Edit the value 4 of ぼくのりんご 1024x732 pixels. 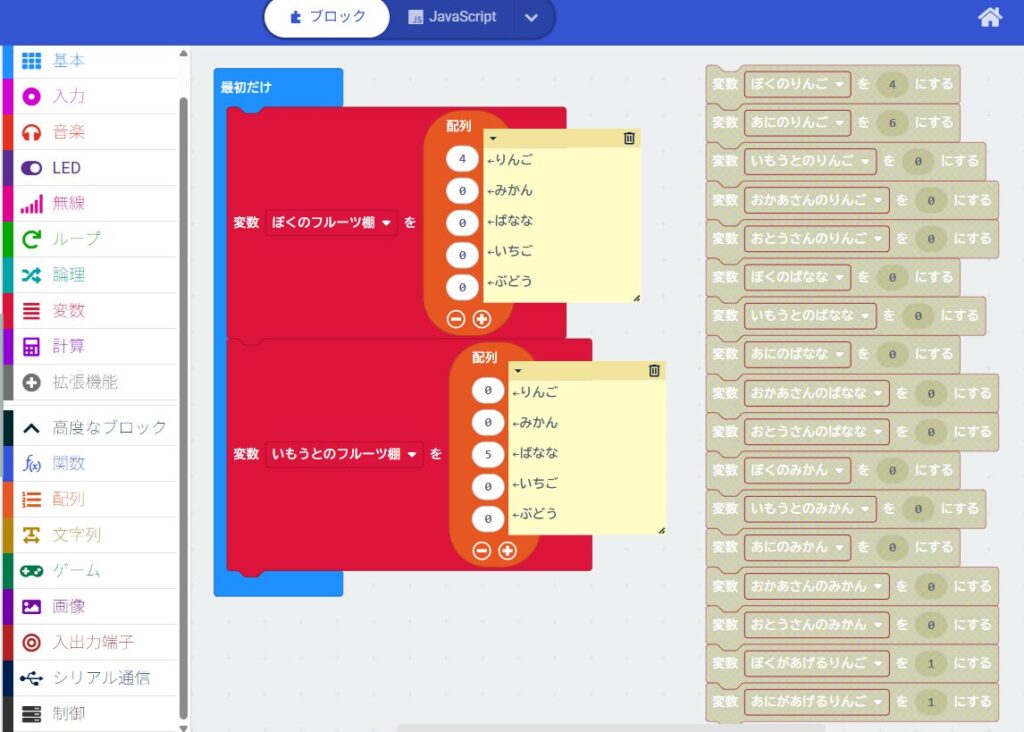892,84
